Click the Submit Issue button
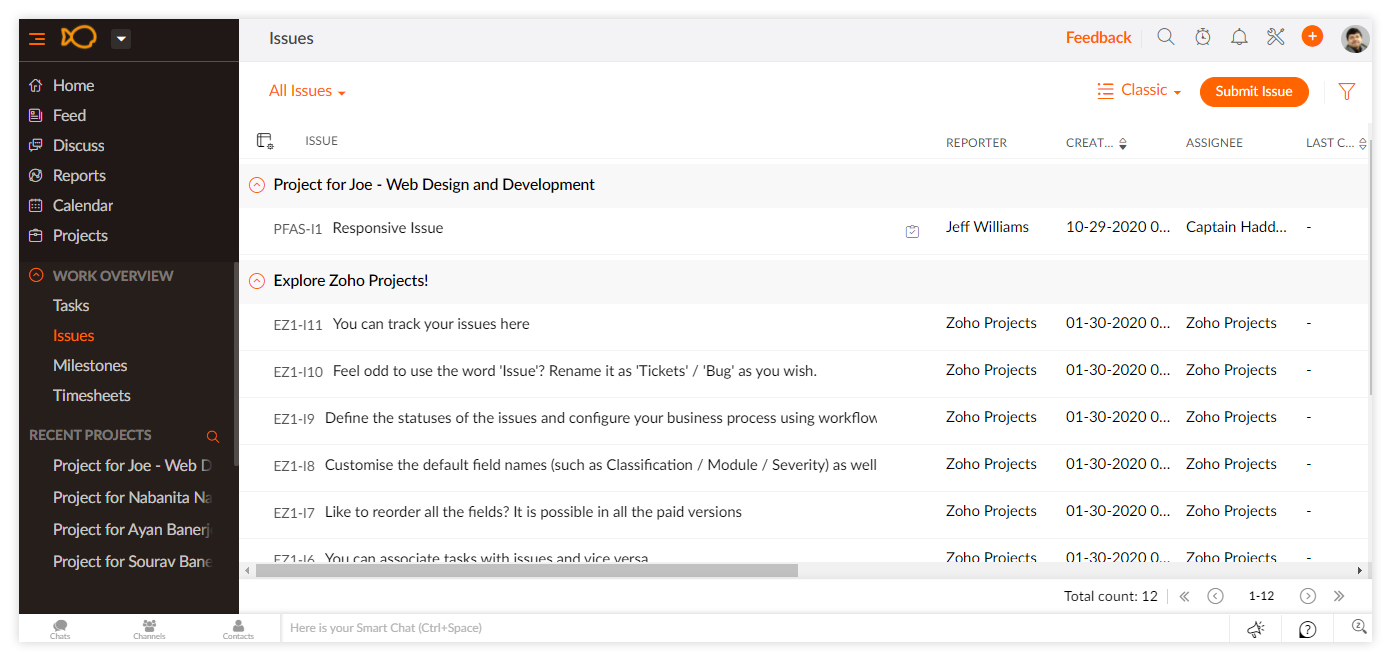 point(1254,91)
